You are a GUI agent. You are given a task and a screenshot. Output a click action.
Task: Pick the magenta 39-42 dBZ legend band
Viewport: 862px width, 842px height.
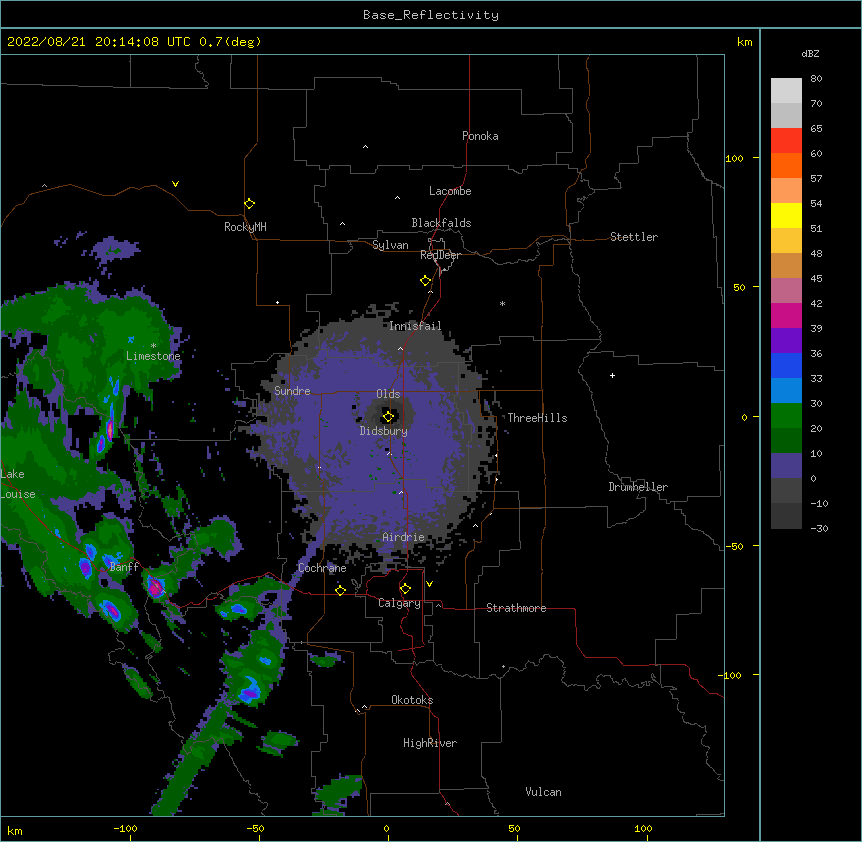pyautogui.click(x=786, y=315)
